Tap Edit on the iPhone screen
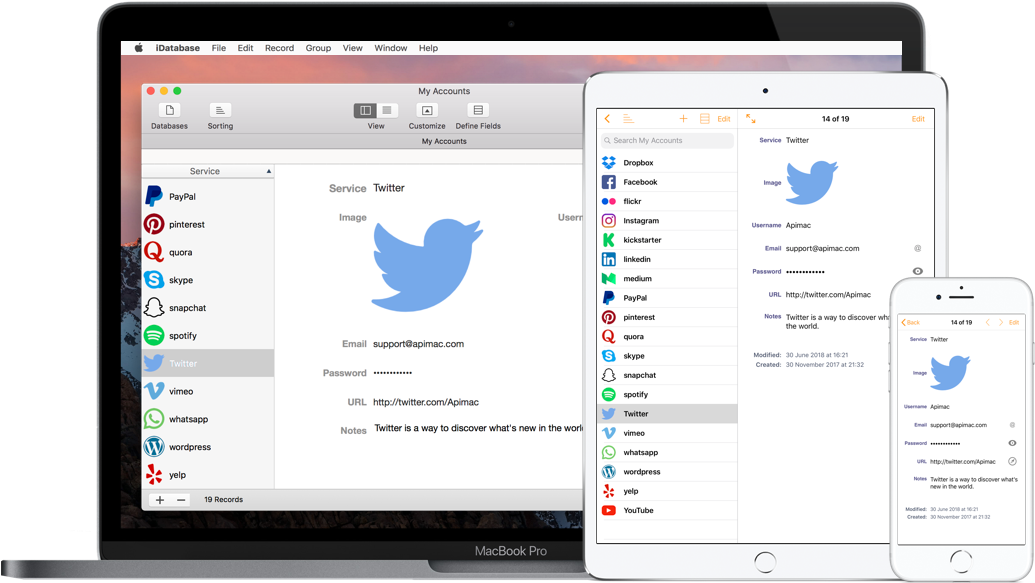Image resolution: width=1035 pixels, height=583 pixels. pos(1014,322)
